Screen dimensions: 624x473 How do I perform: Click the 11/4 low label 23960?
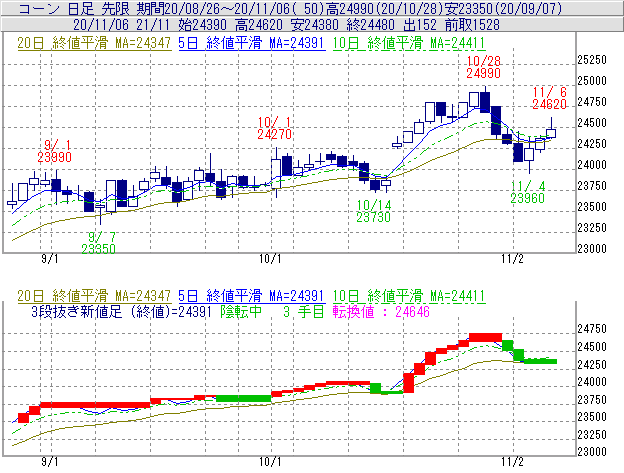[528, 192]
